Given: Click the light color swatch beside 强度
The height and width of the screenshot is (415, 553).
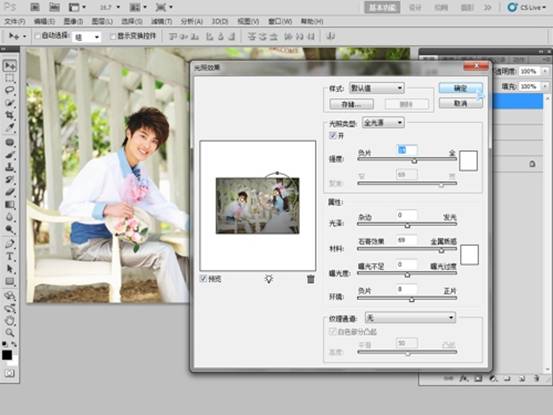Looking at the screenshot, I should (x=468, y=161).
